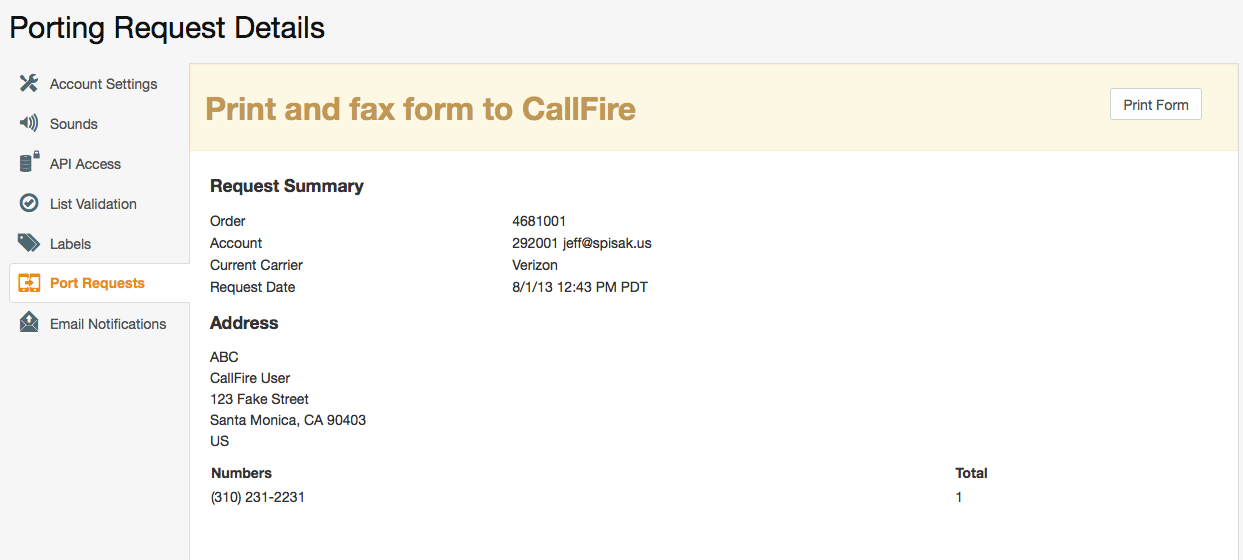This screenshot has width=1243, height=560.
Task: Click the phone number (310) 231-2231
Action: pos(257,497)
